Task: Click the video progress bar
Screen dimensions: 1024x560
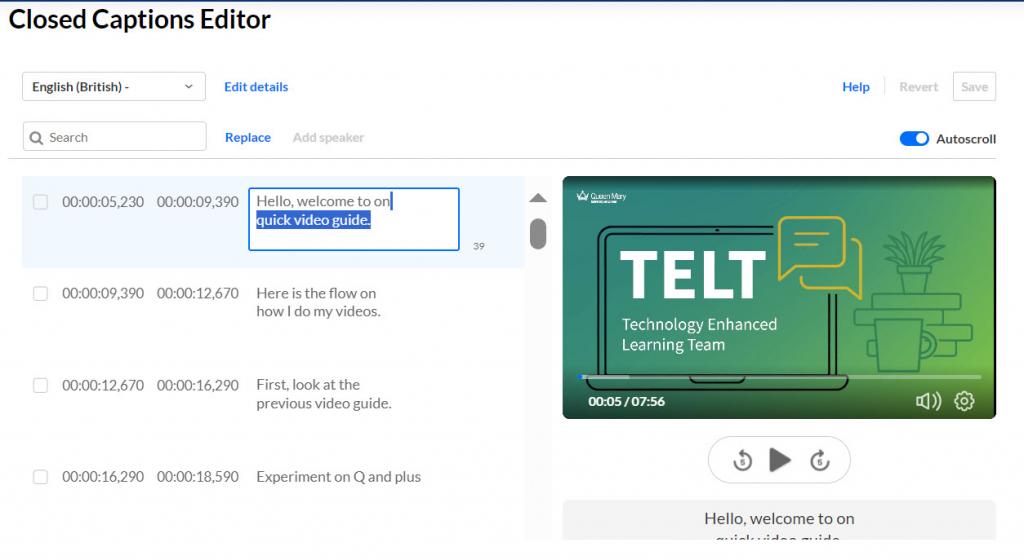Action: click(x=780, y=377)
